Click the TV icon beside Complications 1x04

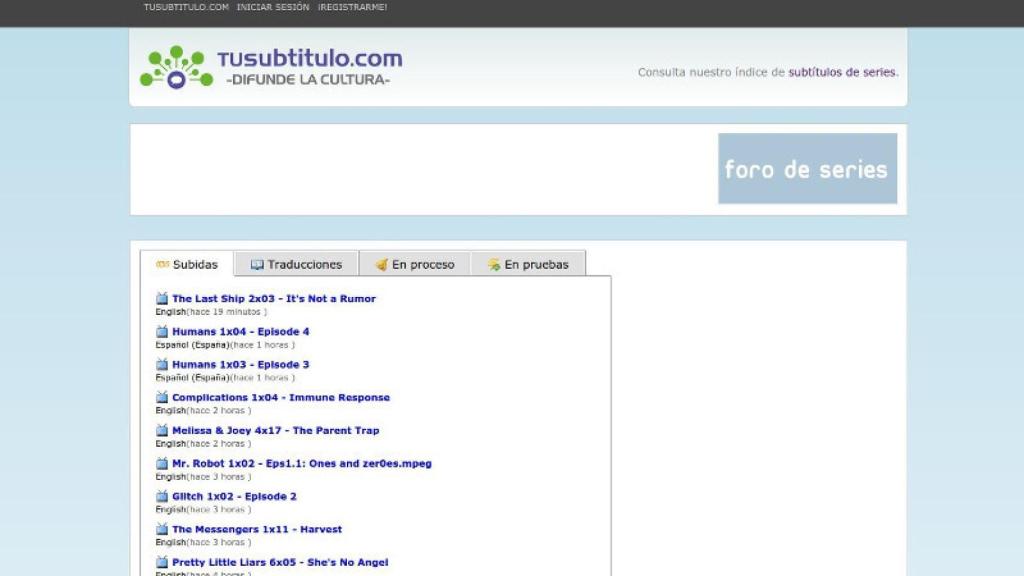pyautogui.click(x=162, y=397)
